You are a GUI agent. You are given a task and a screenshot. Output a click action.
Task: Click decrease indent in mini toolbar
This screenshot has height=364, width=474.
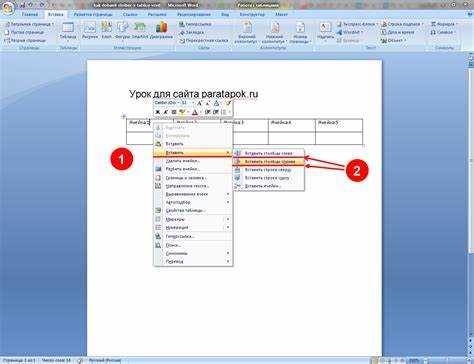(x=208, y=112)
